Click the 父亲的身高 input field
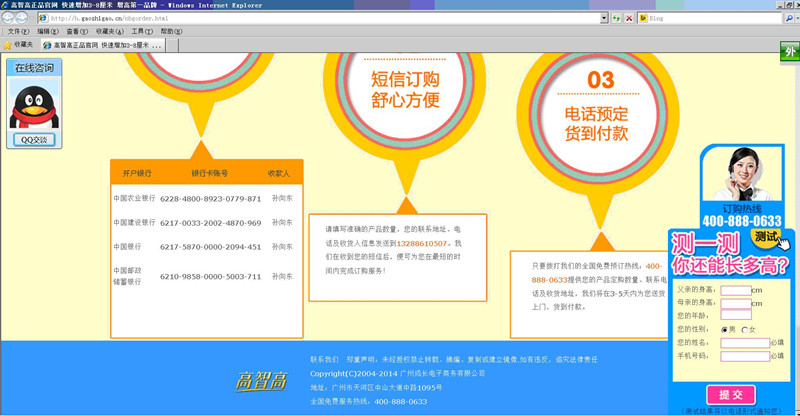The image size is (800, 416). tap(735, 290)
